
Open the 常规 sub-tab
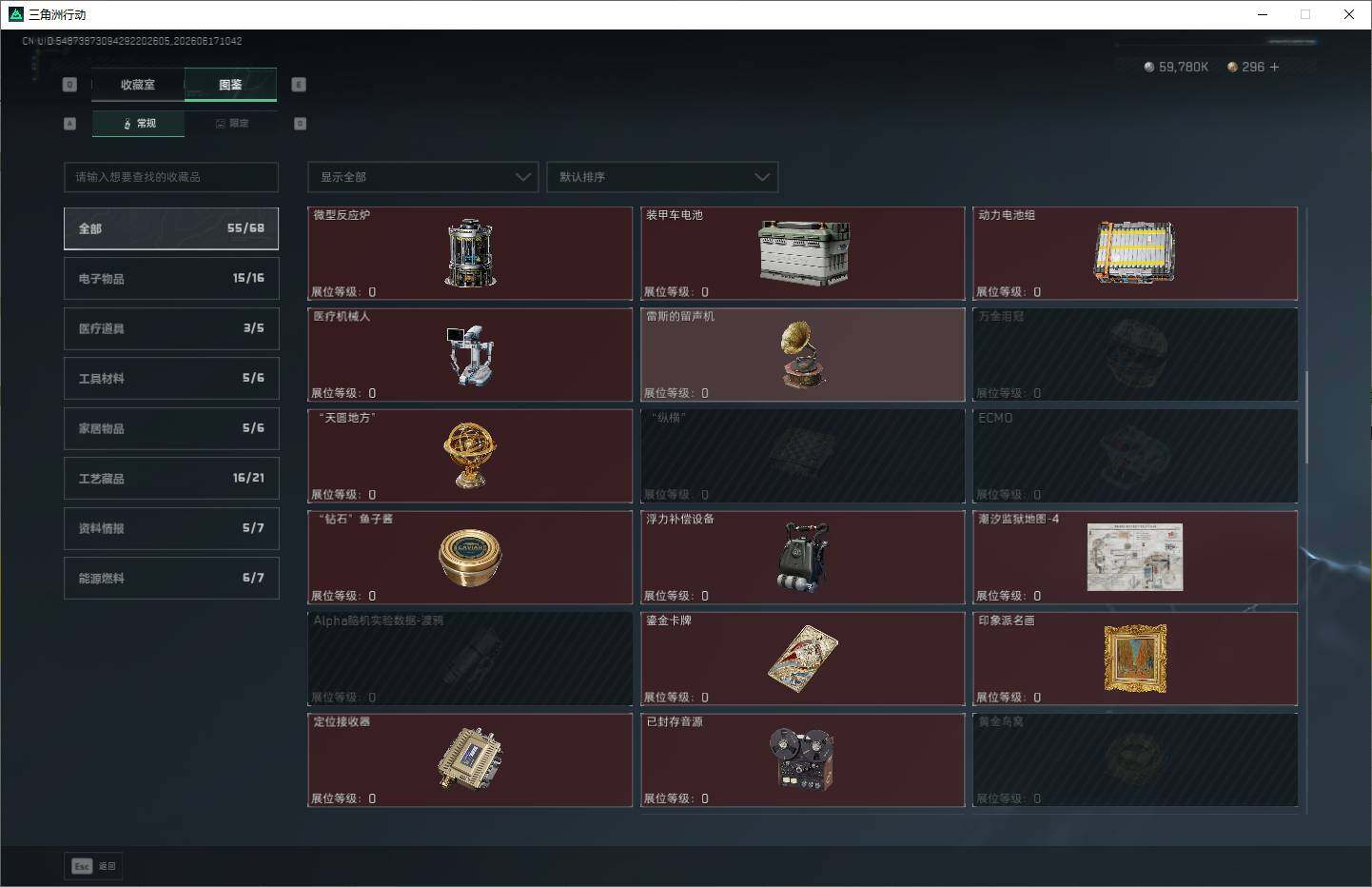click(x=138, y=124)
